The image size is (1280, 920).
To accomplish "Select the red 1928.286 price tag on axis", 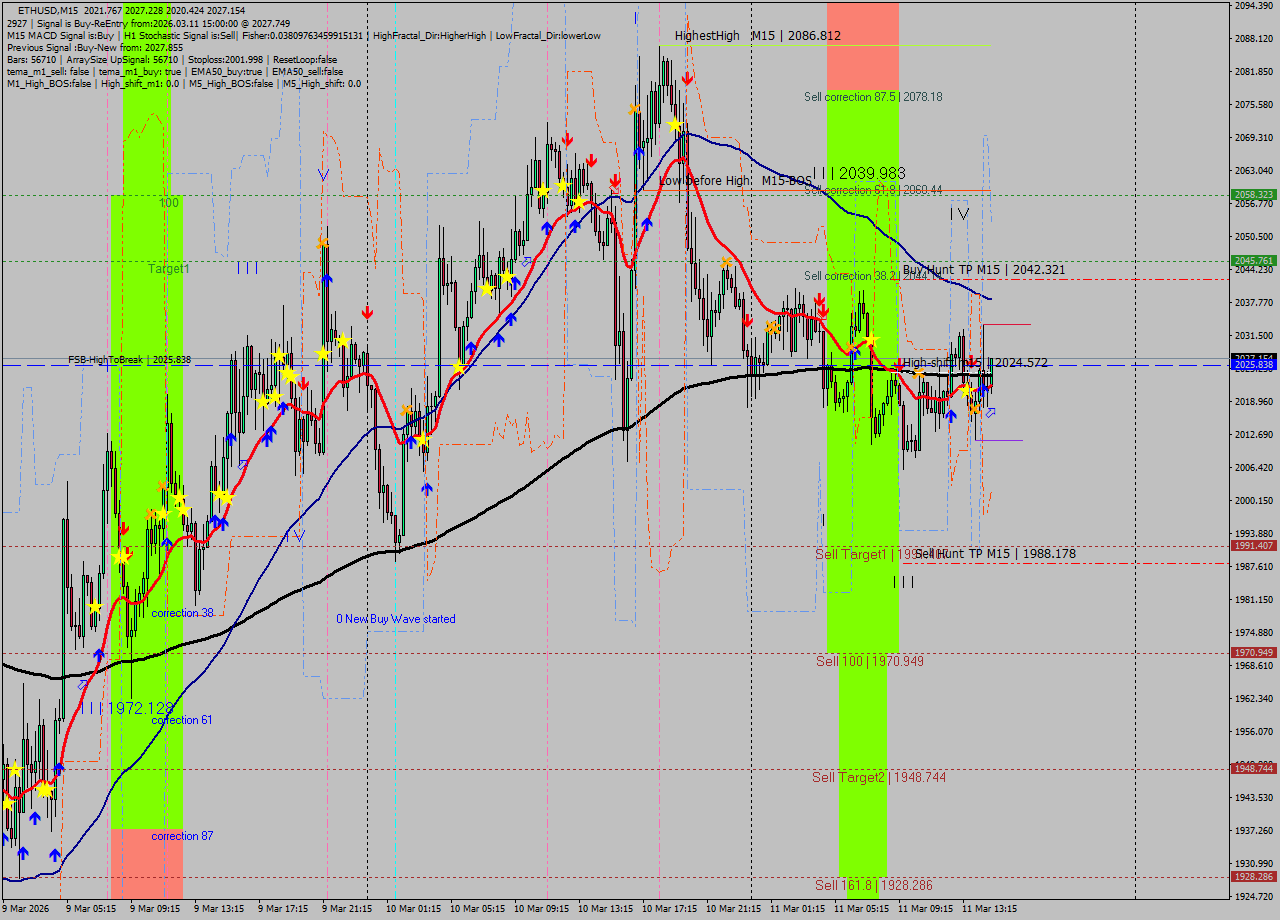I will point(1252,877).
